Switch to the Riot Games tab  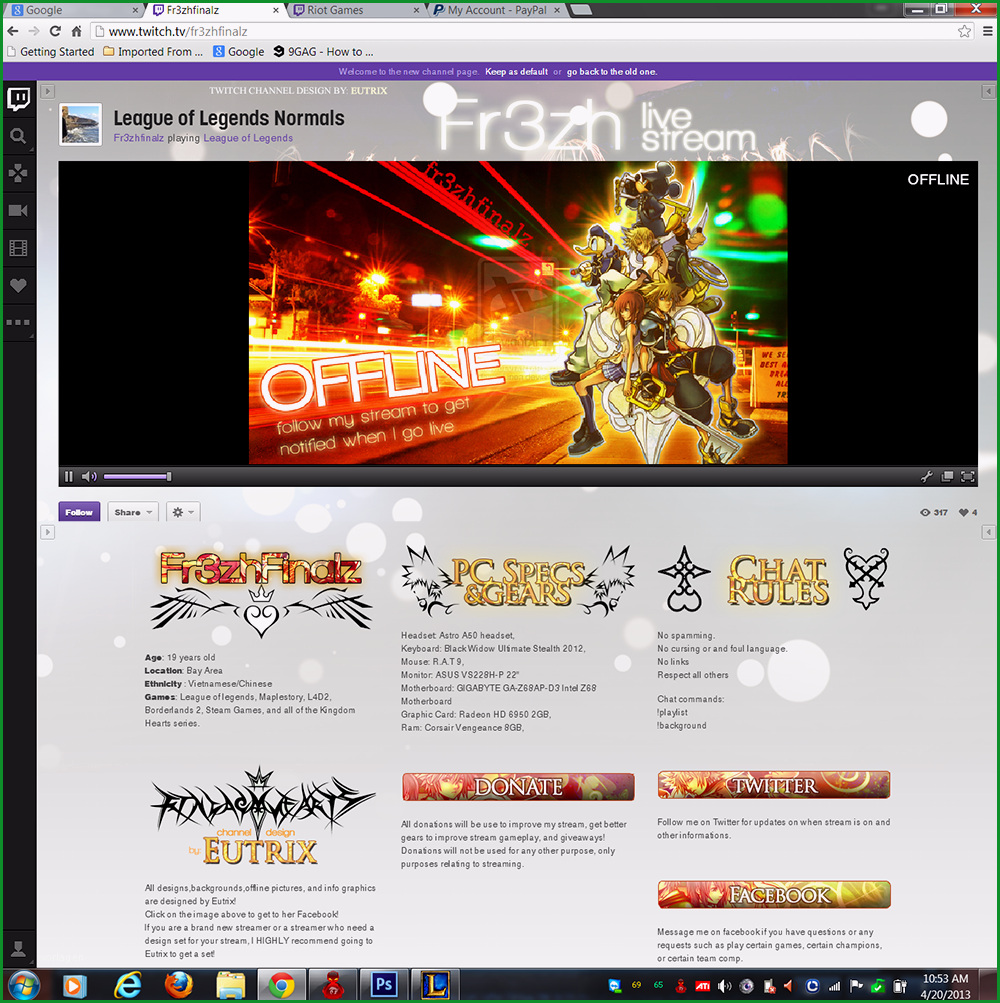click(355, 10)
